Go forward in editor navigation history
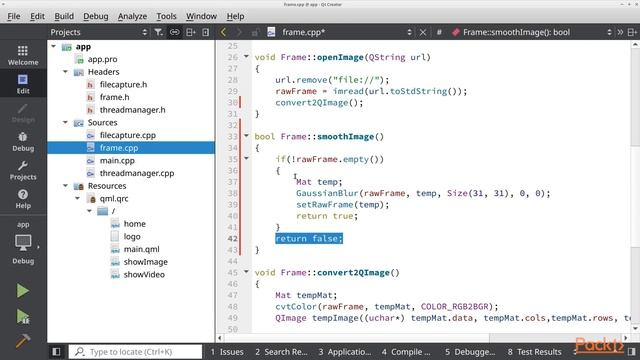This screenshot has height=360, width=640. pos(239,32)
